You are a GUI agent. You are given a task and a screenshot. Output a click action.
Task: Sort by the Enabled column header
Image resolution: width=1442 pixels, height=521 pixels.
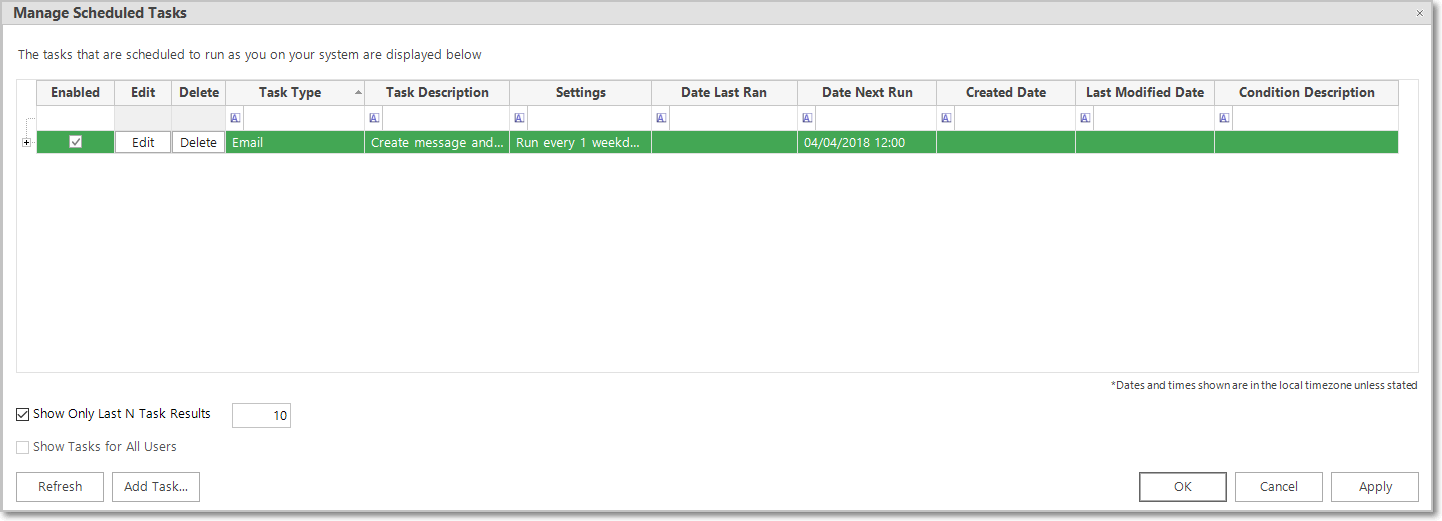pyautogui.click(x=76, y=92)
